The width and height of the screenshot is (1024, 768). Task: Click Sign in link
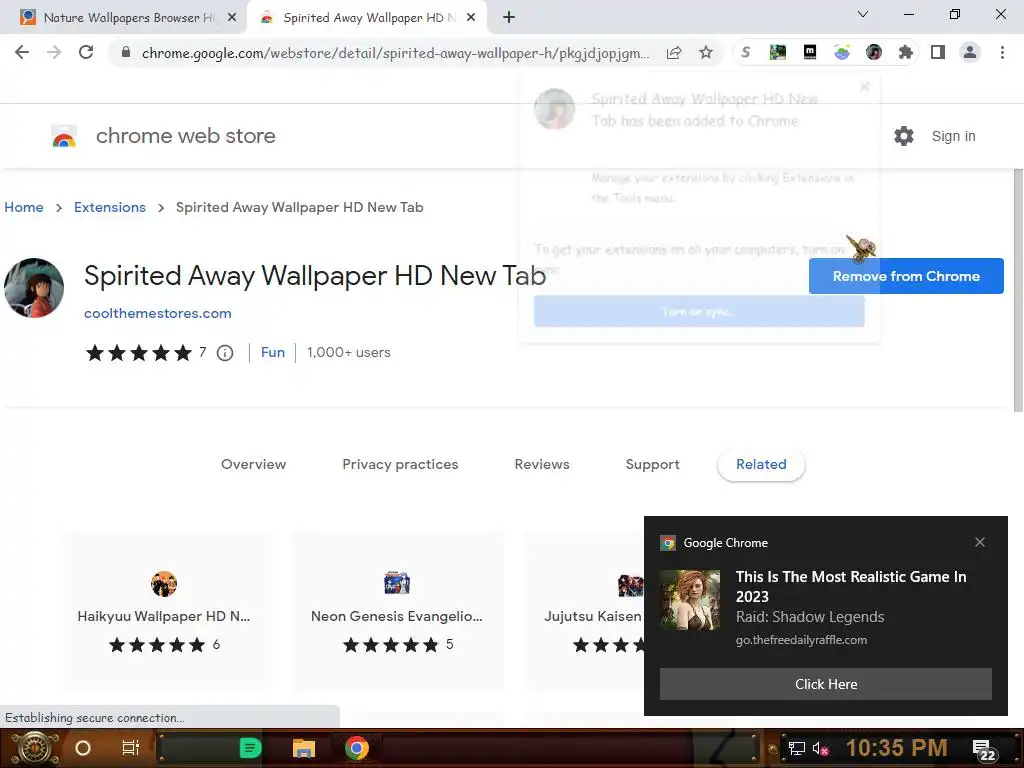(953, 136)
